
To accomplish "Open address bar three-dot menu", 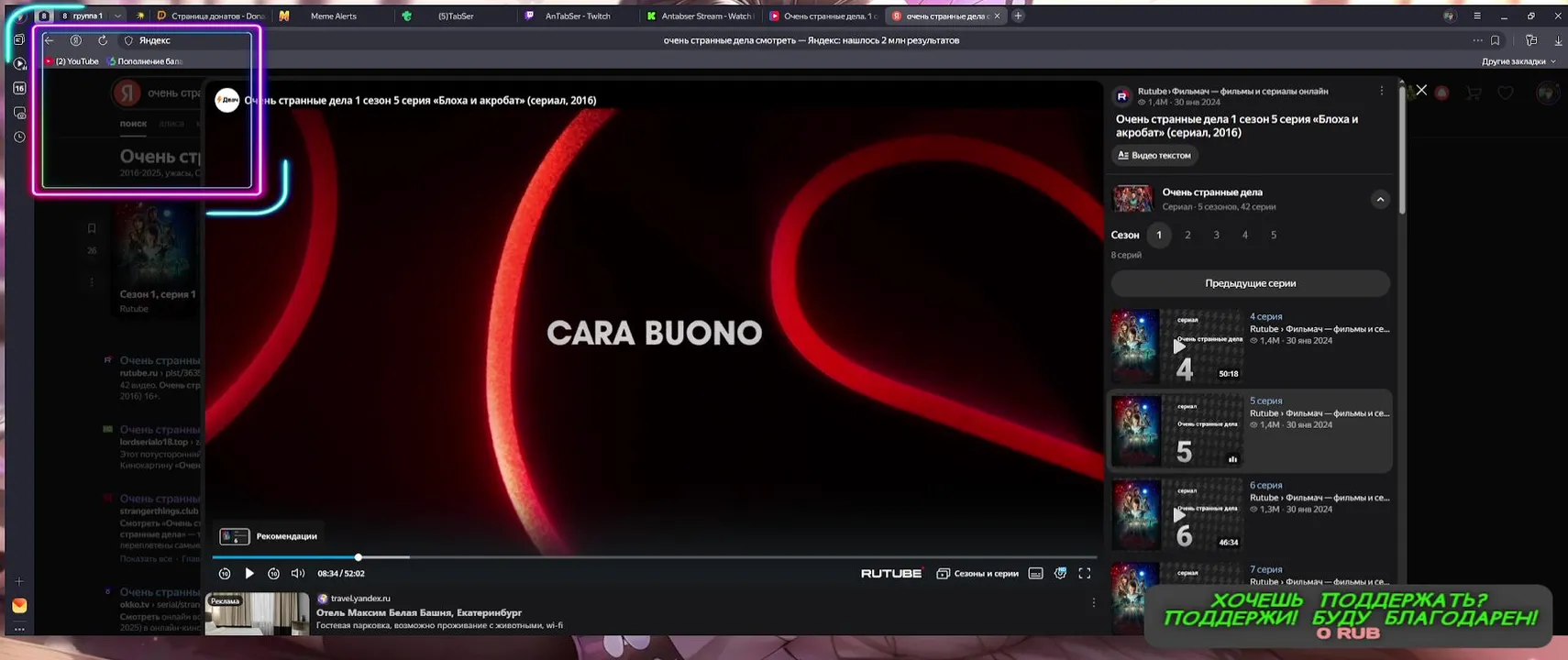I will (x=1477, y=40).
